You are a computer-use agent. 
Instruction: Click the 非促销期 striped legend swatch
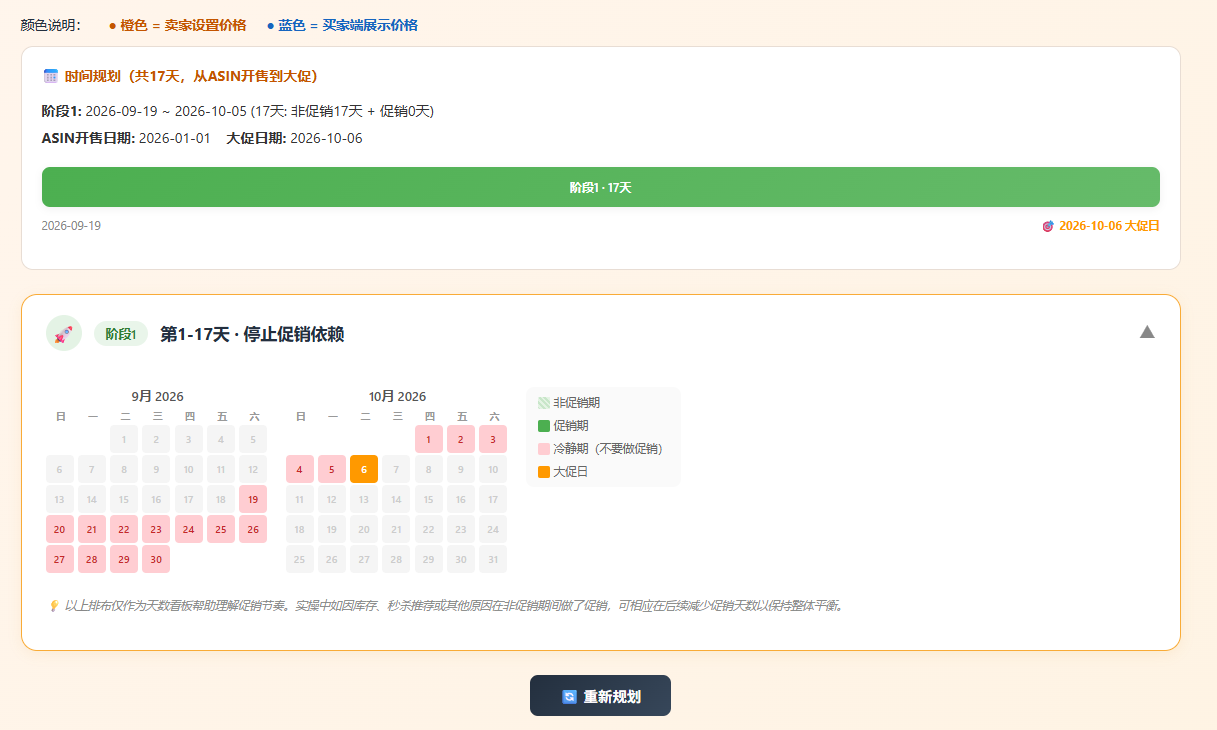coord(544,403)
